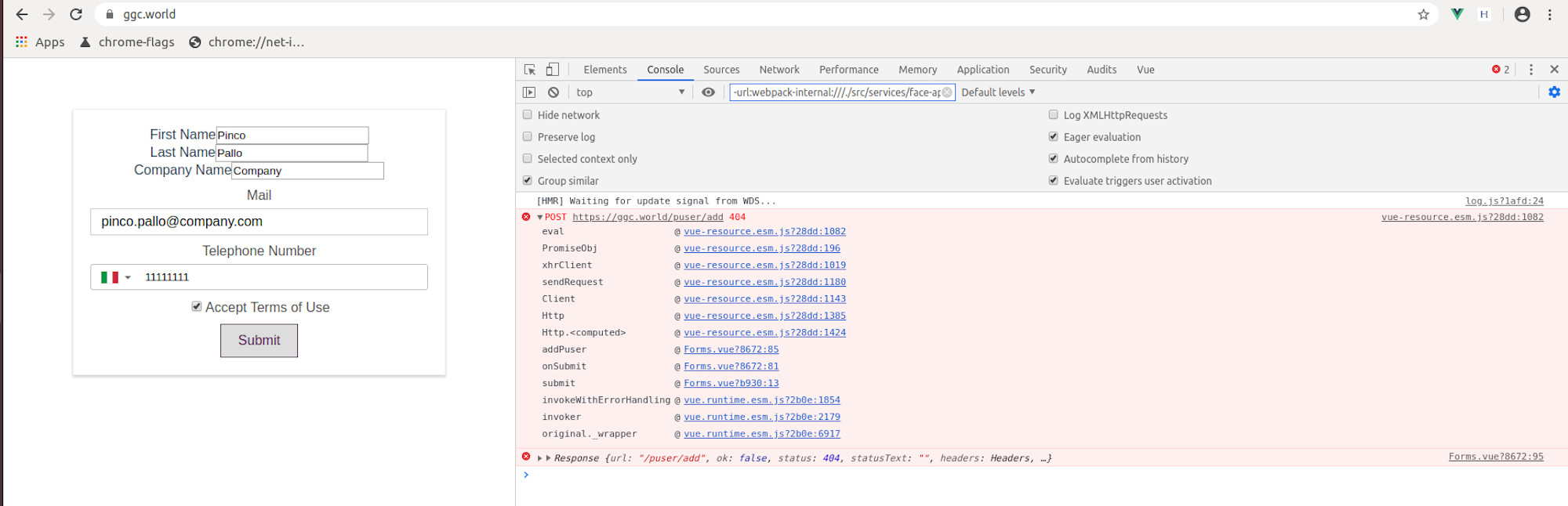Toggle the device toolbar icon
1568x506 pixels.
(553, 70)
